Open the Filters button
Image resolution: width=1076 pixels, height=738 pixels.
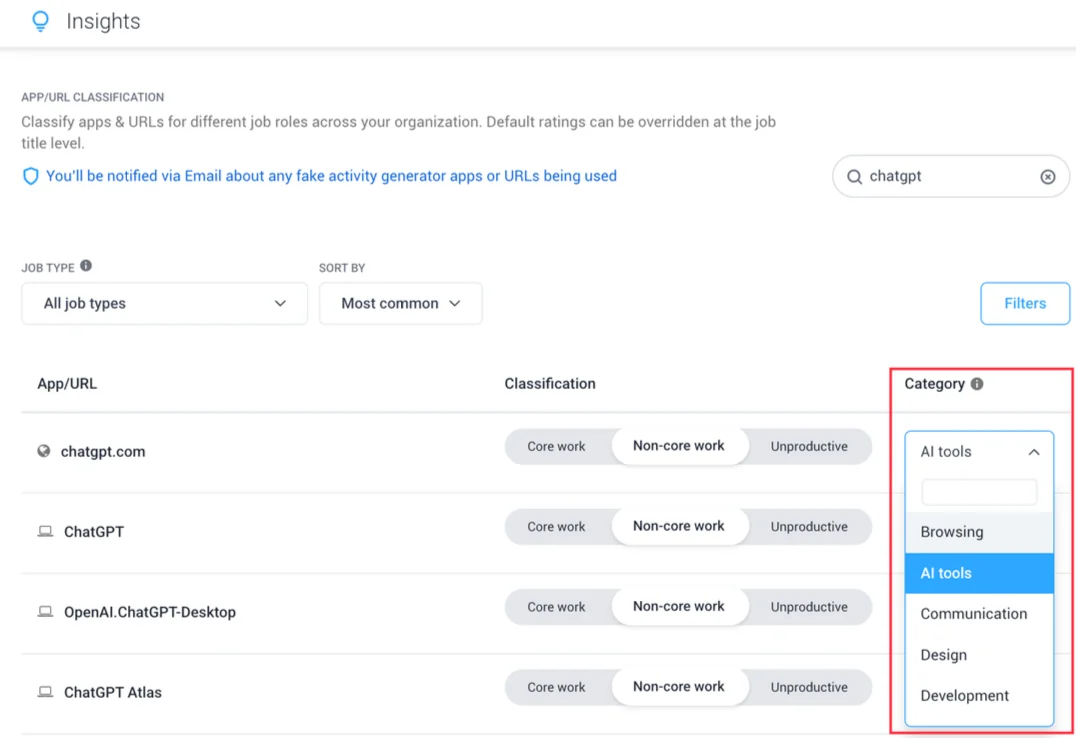pos(1024,304)
